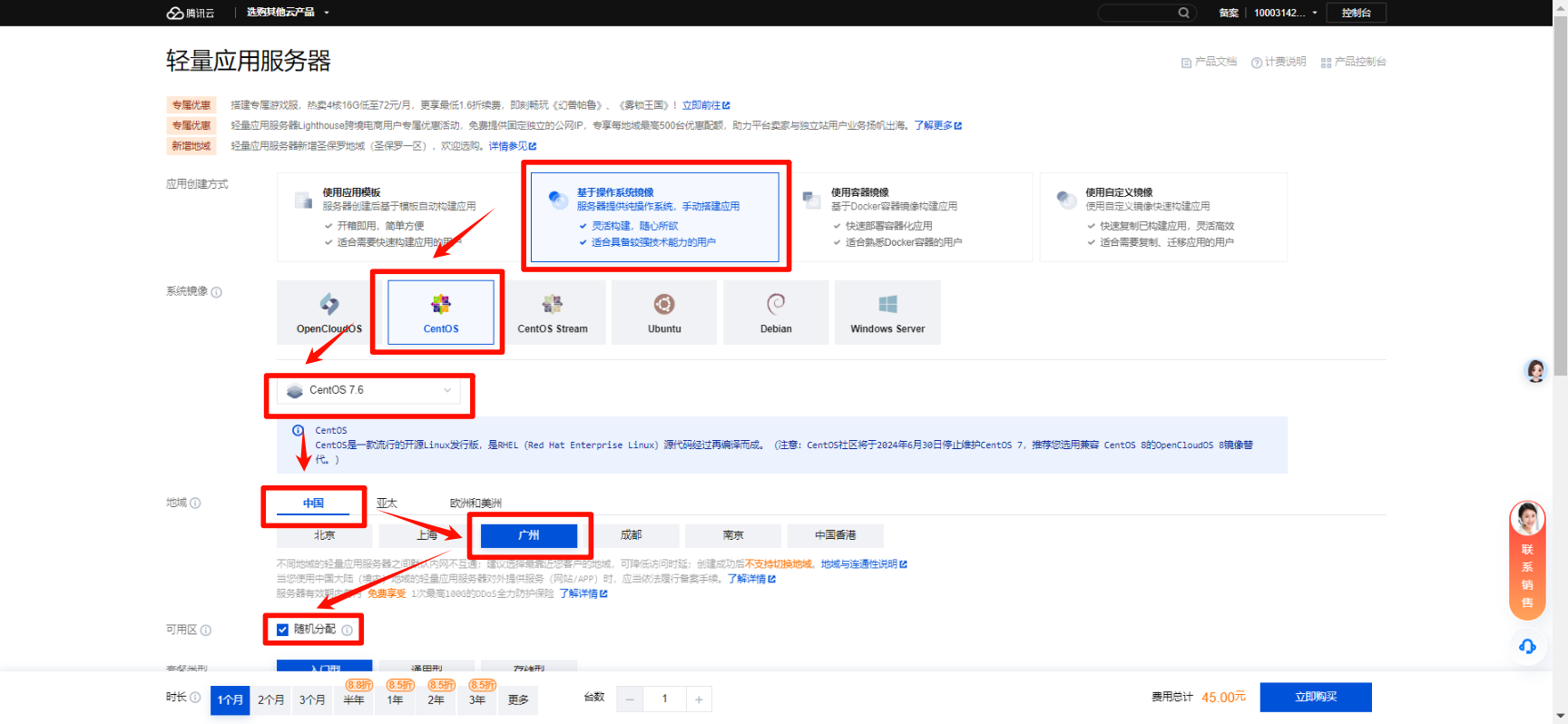Screen dimensions: 1568x724
Task: Decrease the server count with minus button
Action: (630, 699)
